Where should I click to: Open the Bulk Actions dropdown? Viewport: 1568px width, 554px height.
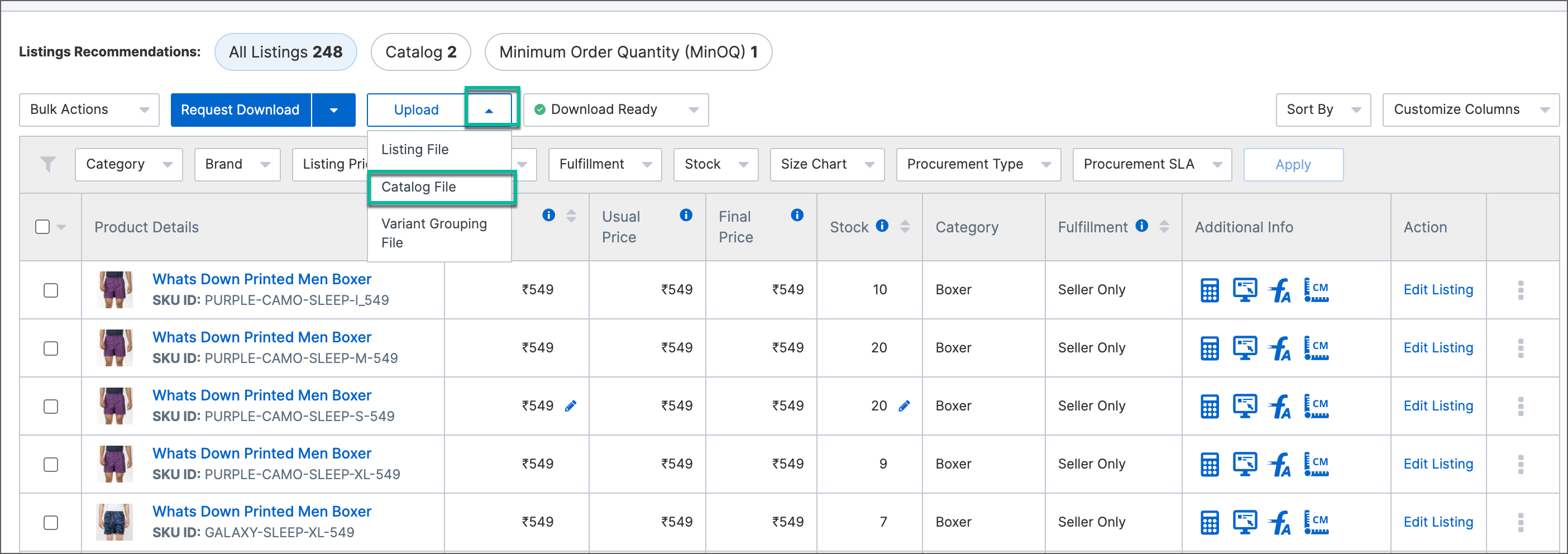point(89,109)
